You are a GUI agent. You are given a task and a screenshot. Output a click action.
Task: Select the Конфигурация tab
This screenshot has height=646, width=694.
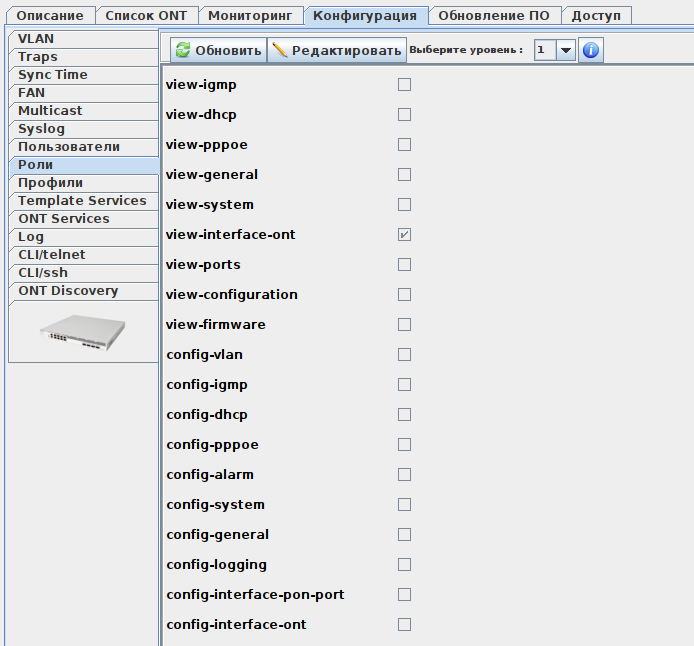pos(365,15)
